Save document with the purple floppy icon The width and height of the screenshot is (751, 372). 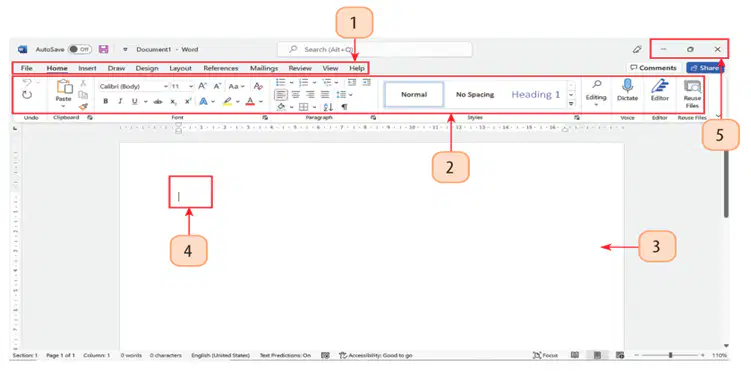(103, 49)
